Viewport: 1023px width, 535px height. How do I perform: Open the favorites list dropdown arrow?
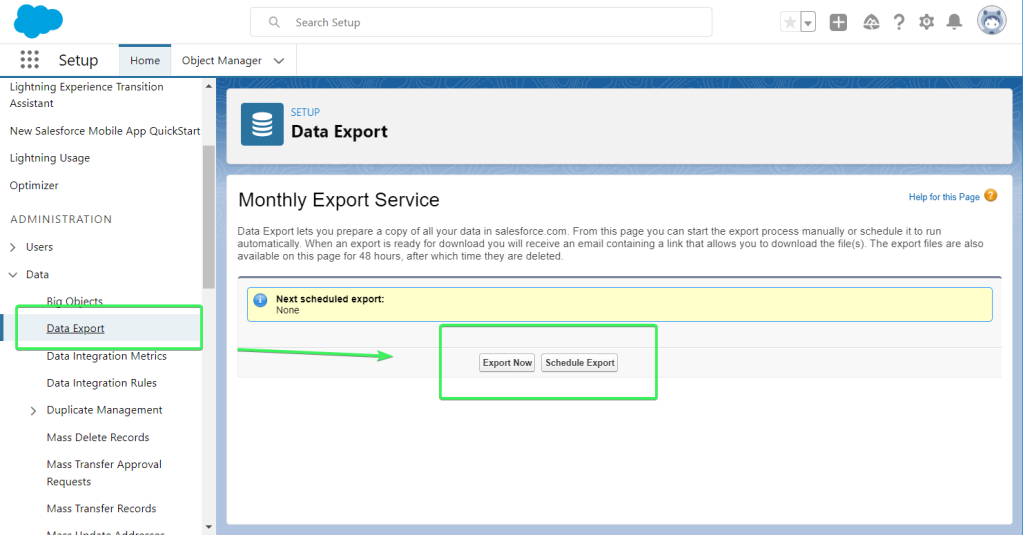pos(808,22)
